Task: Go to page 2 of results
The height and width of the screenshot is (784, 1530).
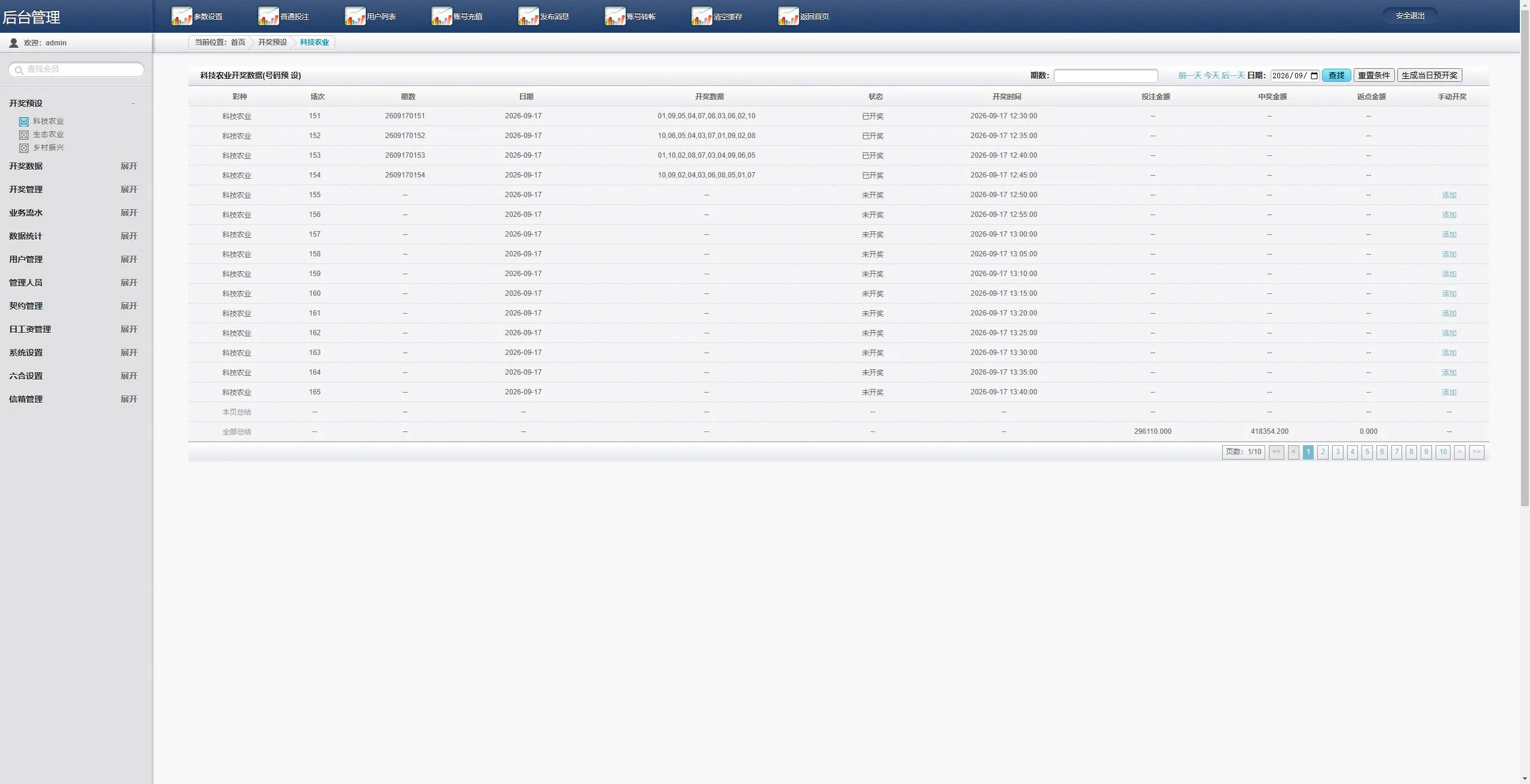Action: 1323,452
